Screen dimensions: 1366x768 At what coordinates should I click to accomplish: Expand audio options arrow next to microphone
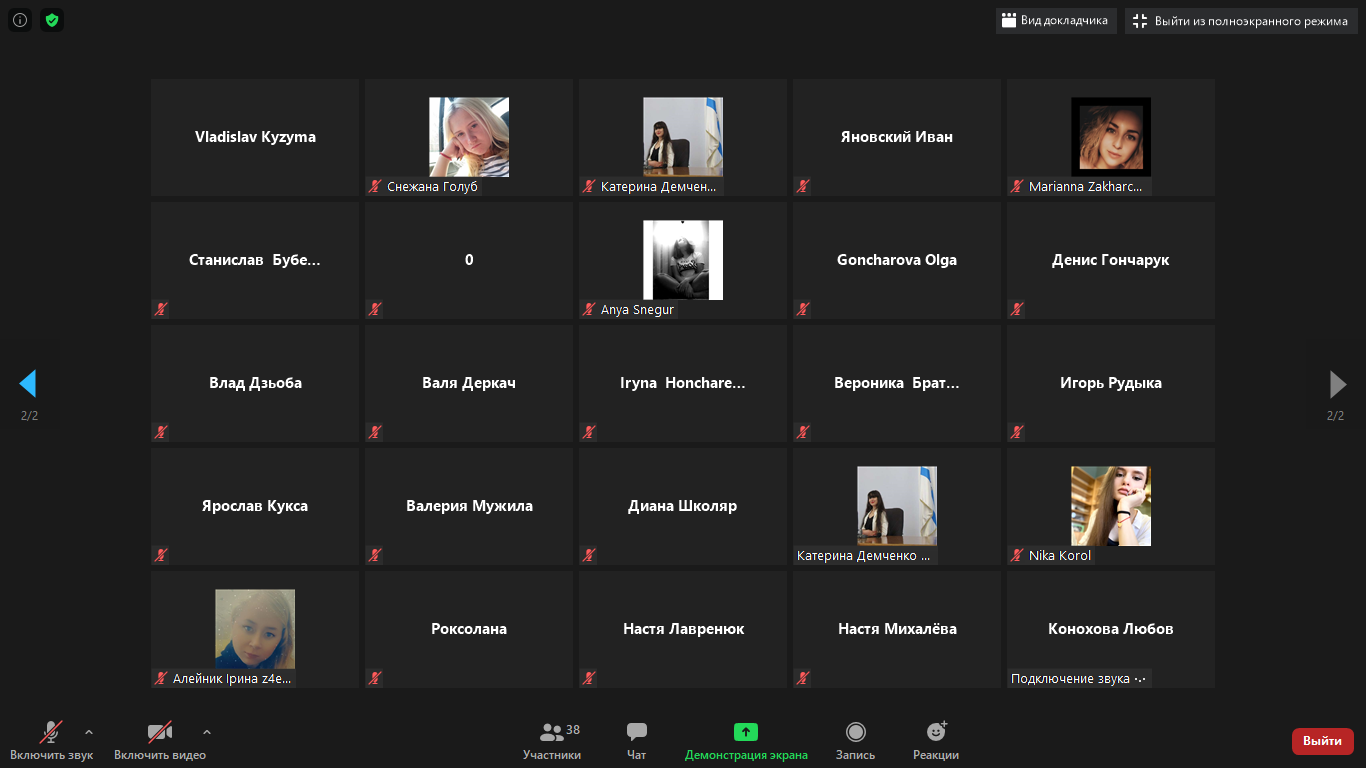click(89, 732)
